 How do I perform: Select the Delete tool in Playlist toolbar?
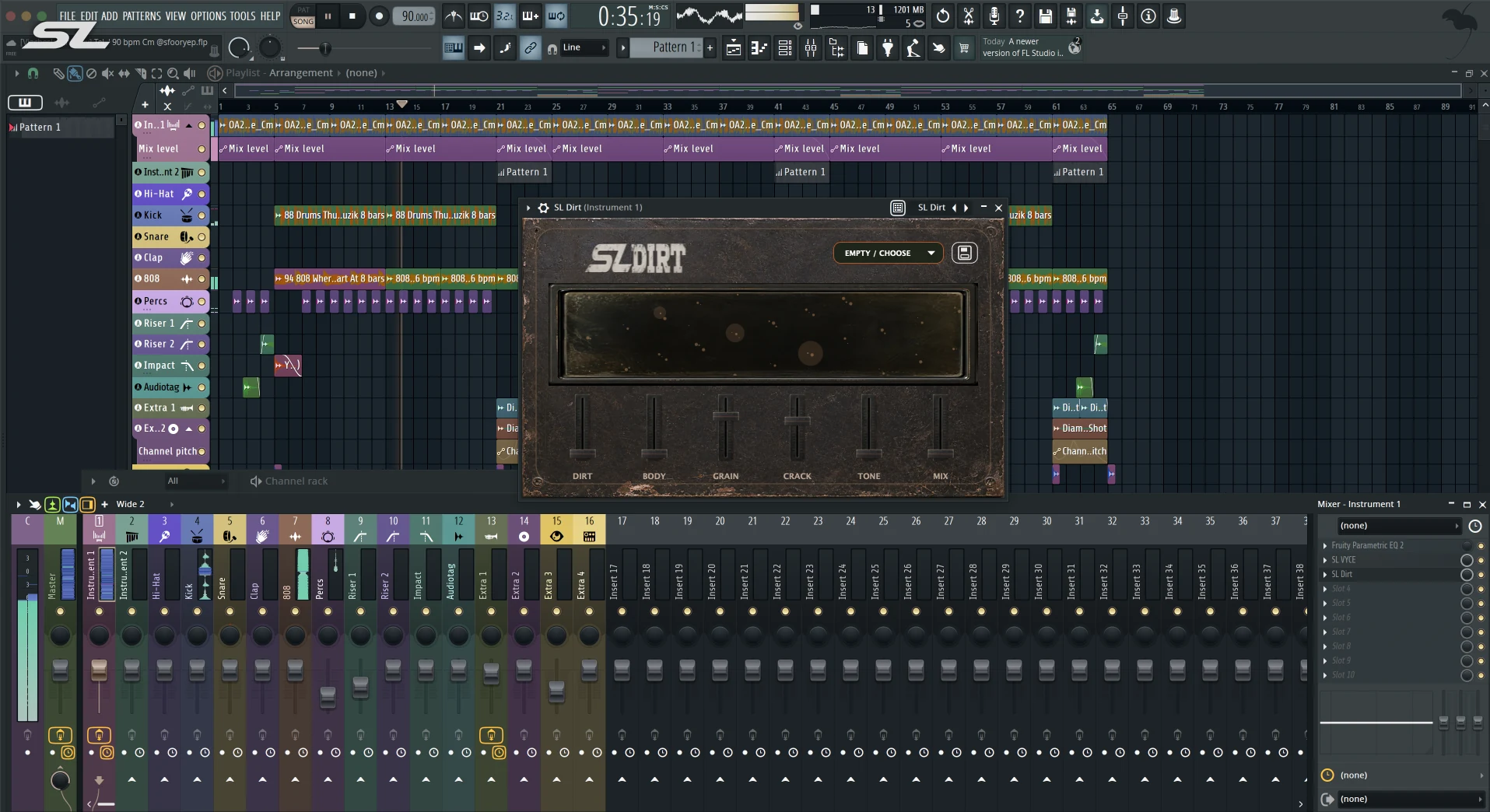pos(91,73)
